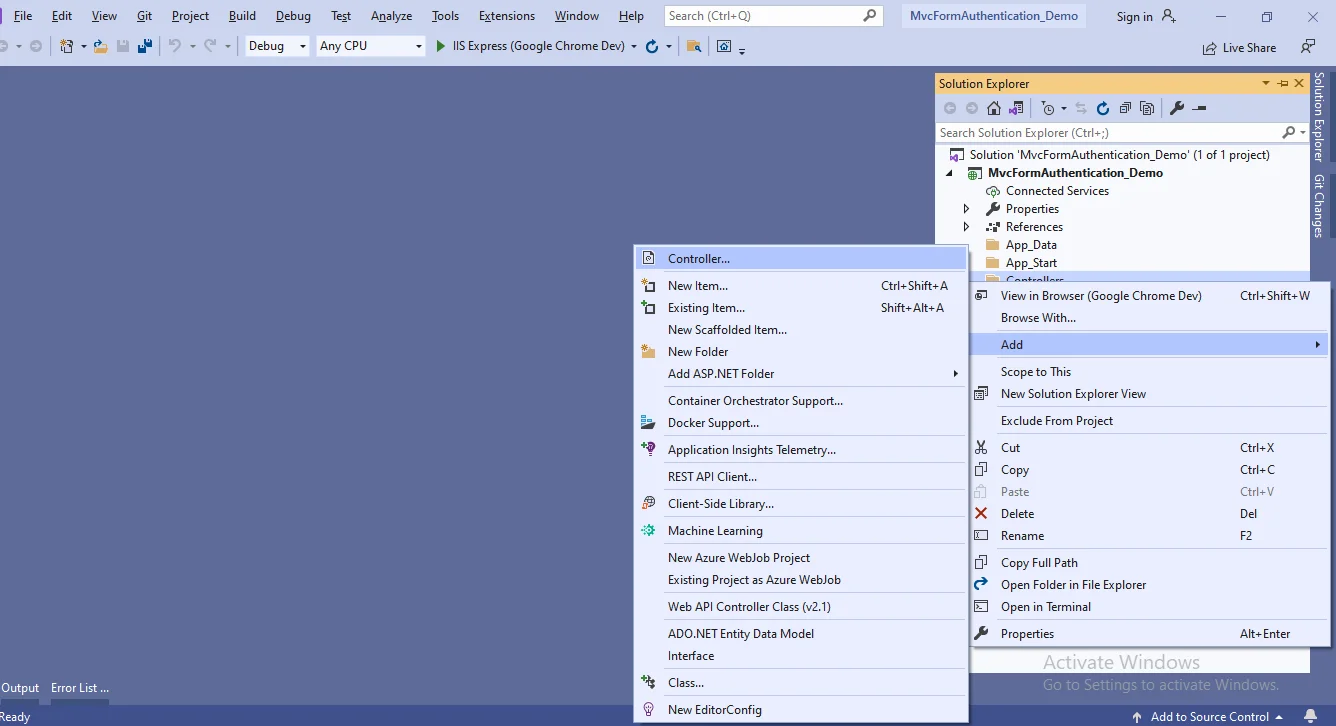1336x726 pixels.
Task: Open the IIS Express target dropdown arrow
Action: pos(634,46)
